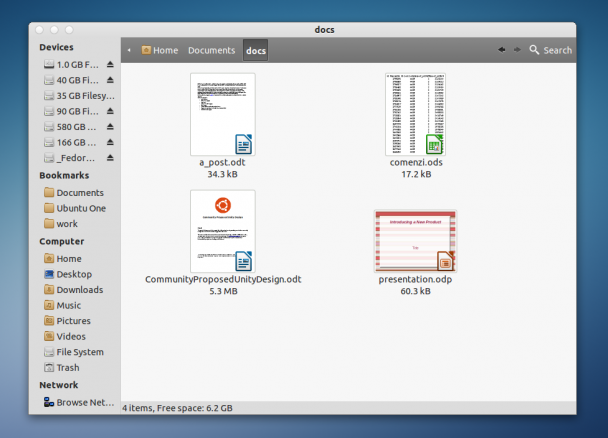
Task: Open Desktop in the sidebar
Action: coord(68,274)
